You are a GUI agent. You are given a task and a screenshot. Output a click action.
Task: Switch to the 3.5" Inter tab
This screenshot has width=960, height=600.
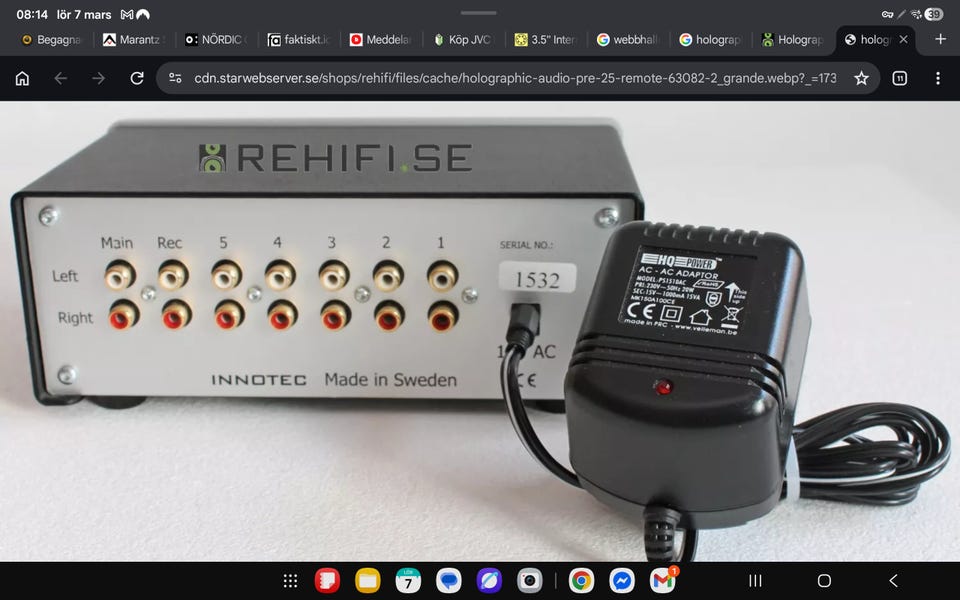(546, 40)
